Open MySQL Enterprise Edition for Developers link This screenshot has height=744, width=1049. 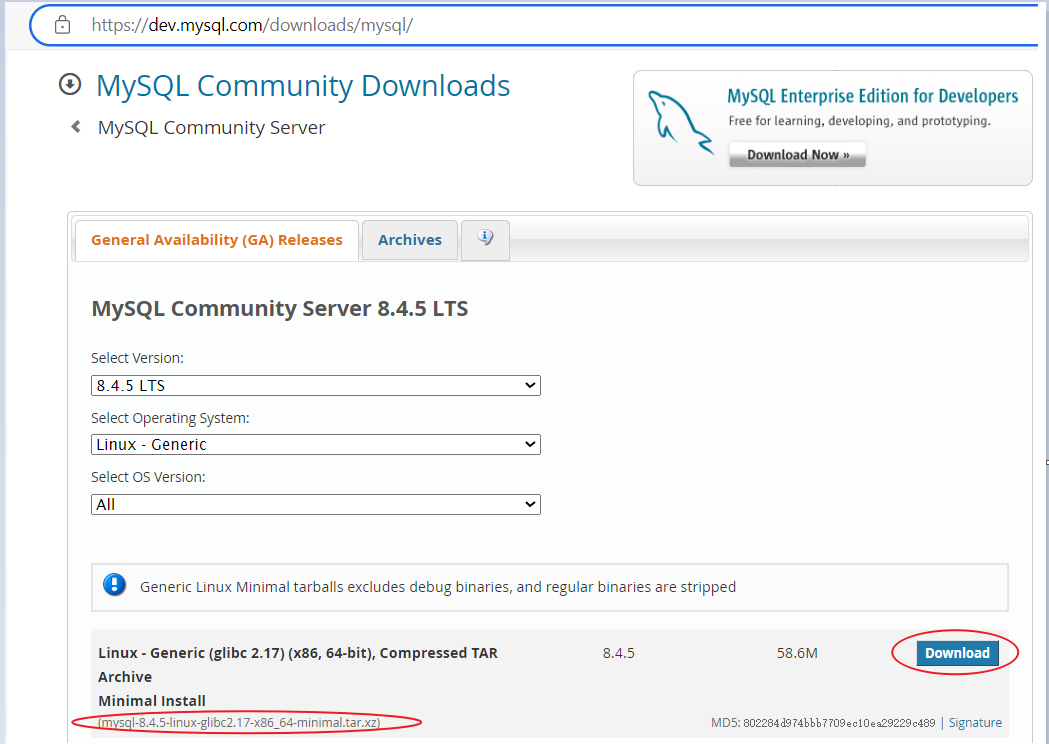coord(872,96)
